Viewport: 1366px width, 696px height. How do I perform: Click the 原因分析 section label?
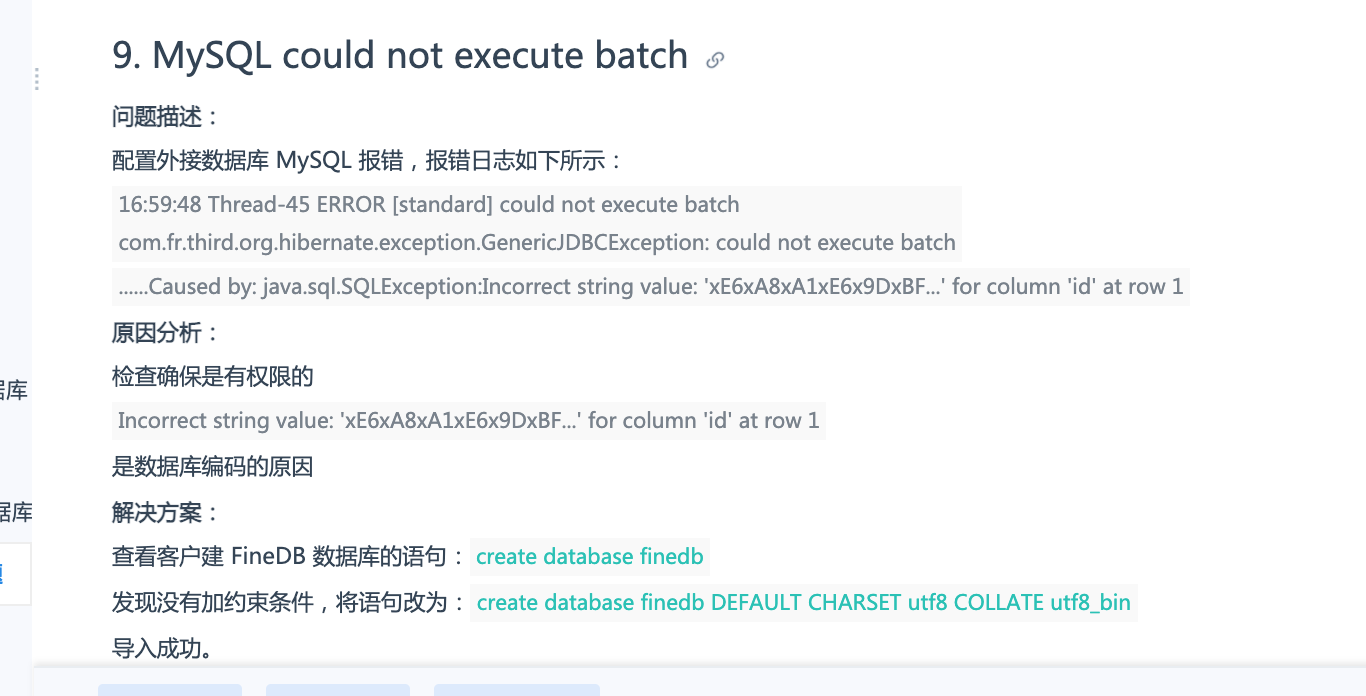click(165, 333)
